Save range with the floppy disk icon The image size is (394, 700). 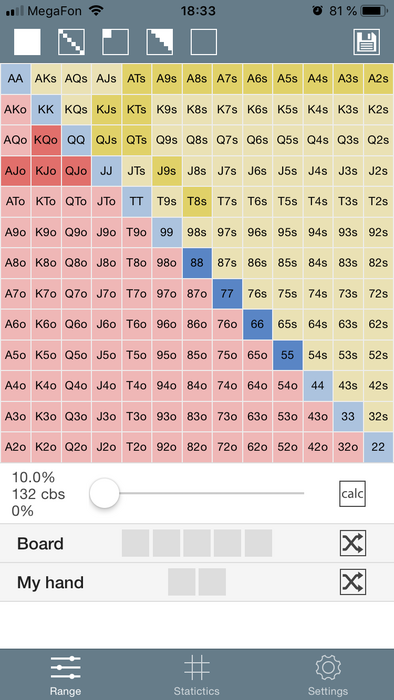[x=367, y=42]
